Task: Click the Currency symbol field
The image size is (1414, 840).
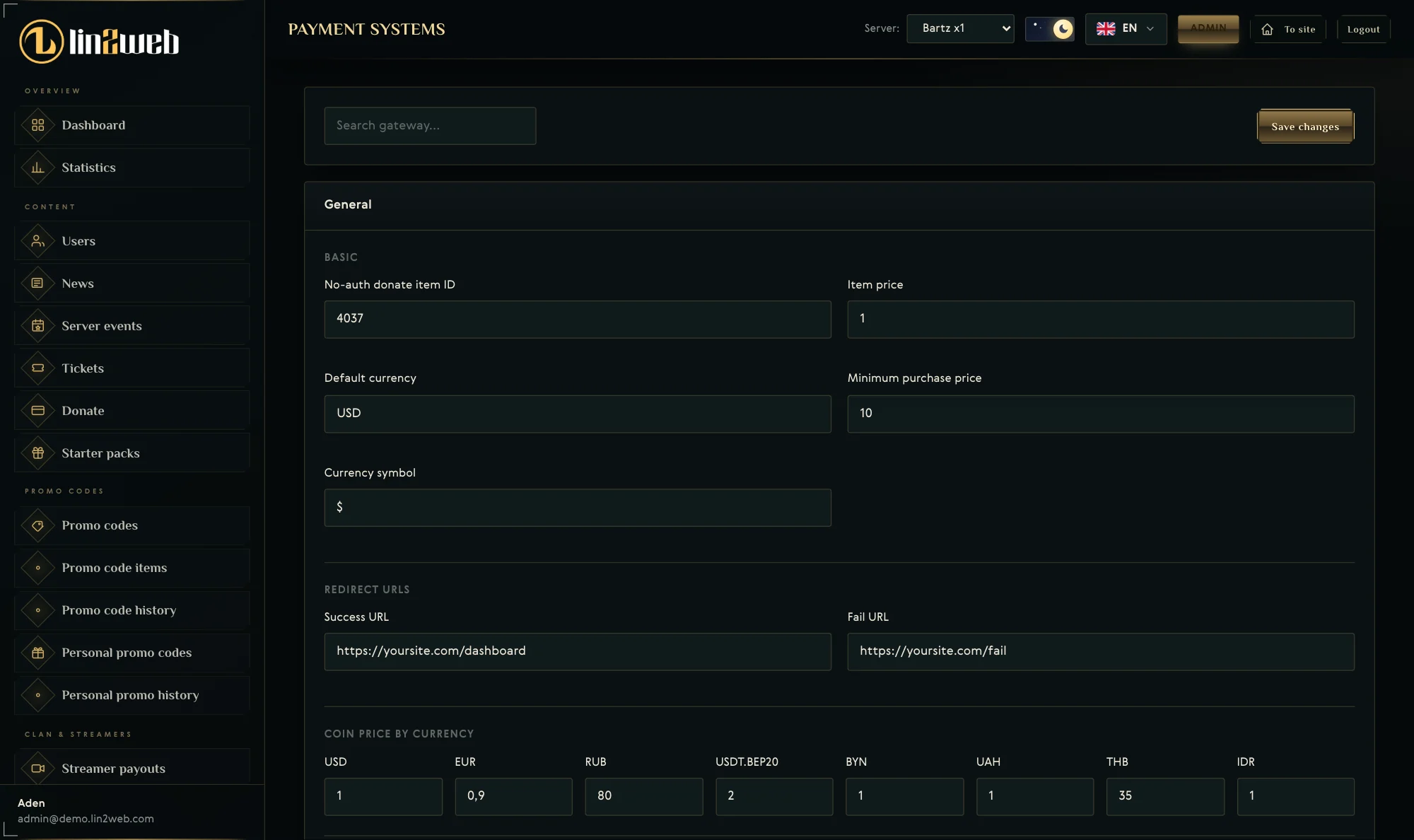Action: pyautogui.click(x=578, y=508)
